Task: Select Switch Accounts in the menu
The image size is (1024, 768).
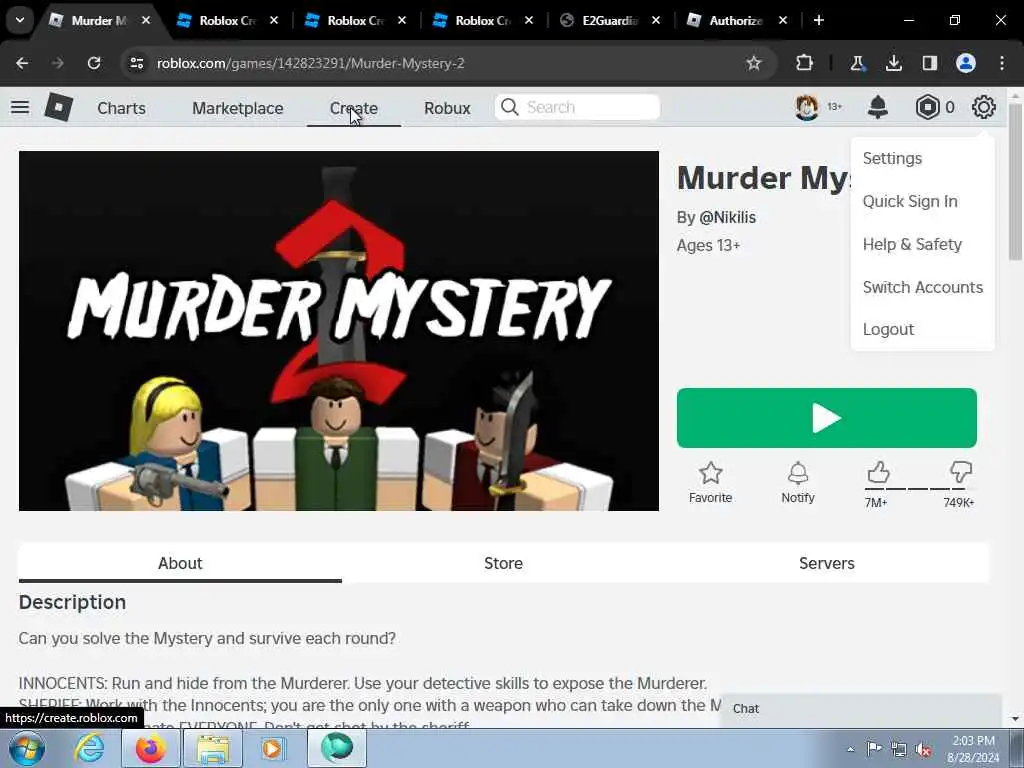Action: point(922,287)
